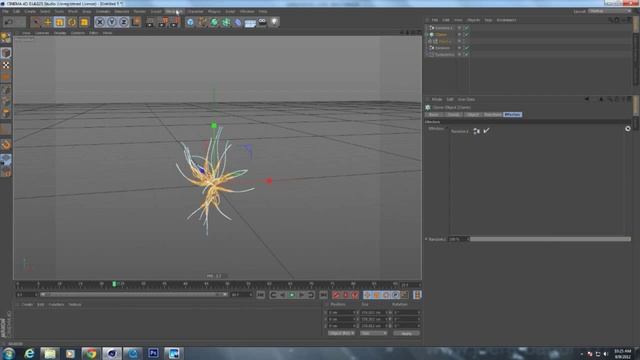Image resolution: width=640 pixels, height=360 pixels.
Task: Open the Window menu in main menu bar
Action: pyautogui.click(x=247, y=11)
